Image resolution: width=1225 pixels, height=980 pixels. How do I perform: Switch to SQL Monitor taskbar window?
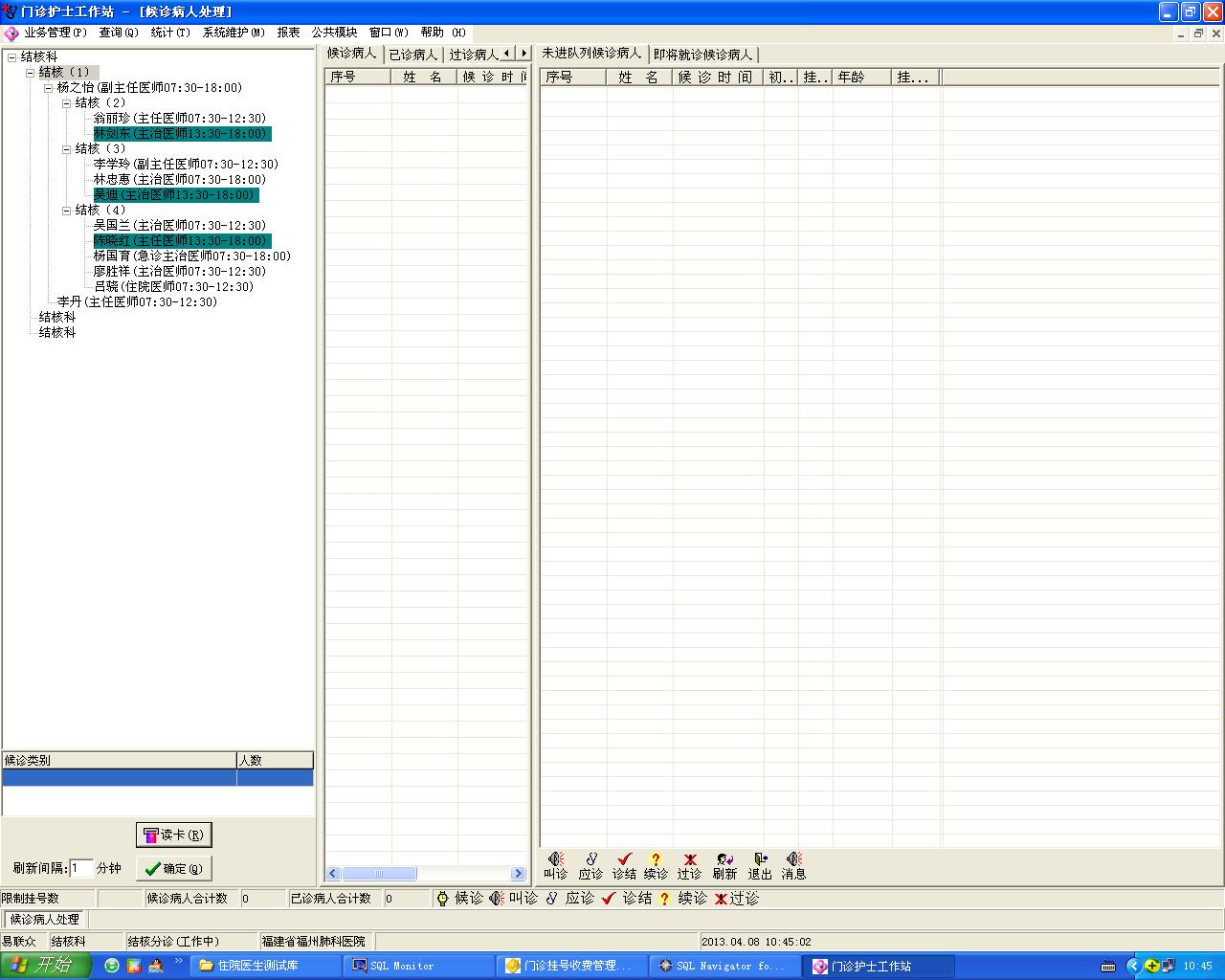[x=418, y=967]
